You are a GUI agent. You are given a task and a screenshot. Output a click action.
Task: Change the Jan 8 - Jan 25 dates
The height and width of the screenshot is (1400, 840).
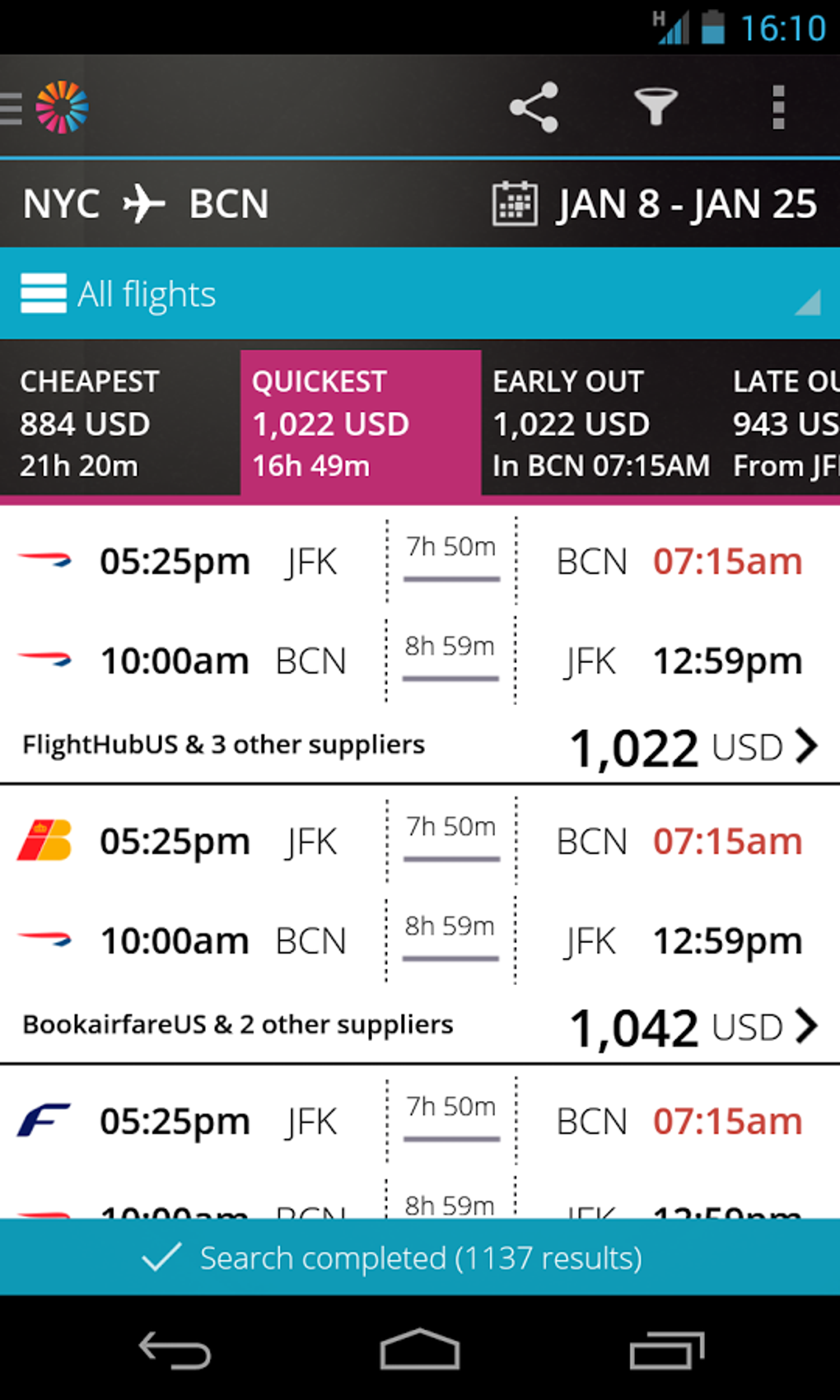tap(686, 203)
